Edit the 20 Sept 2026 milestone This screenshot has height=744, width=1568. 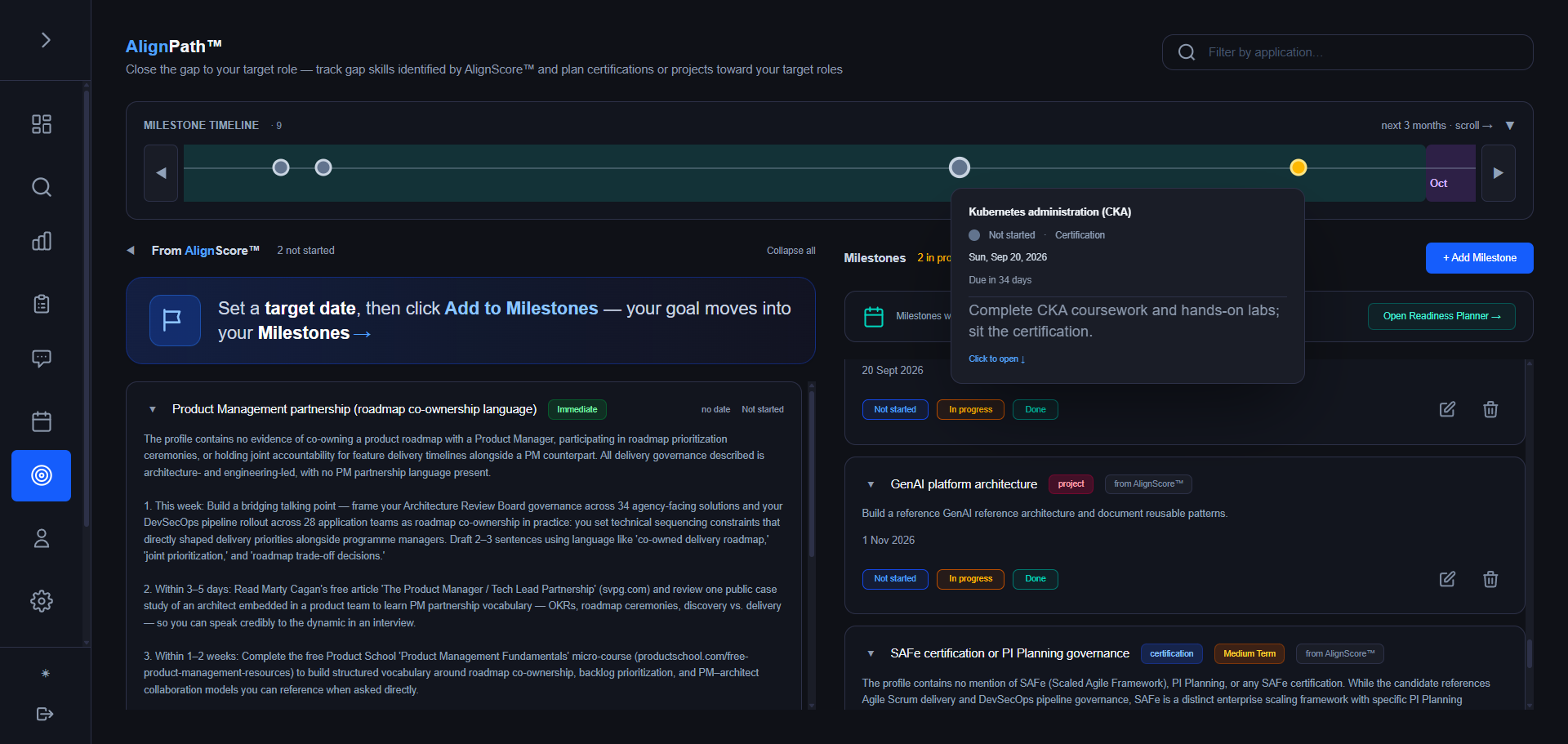point(1447,409)
